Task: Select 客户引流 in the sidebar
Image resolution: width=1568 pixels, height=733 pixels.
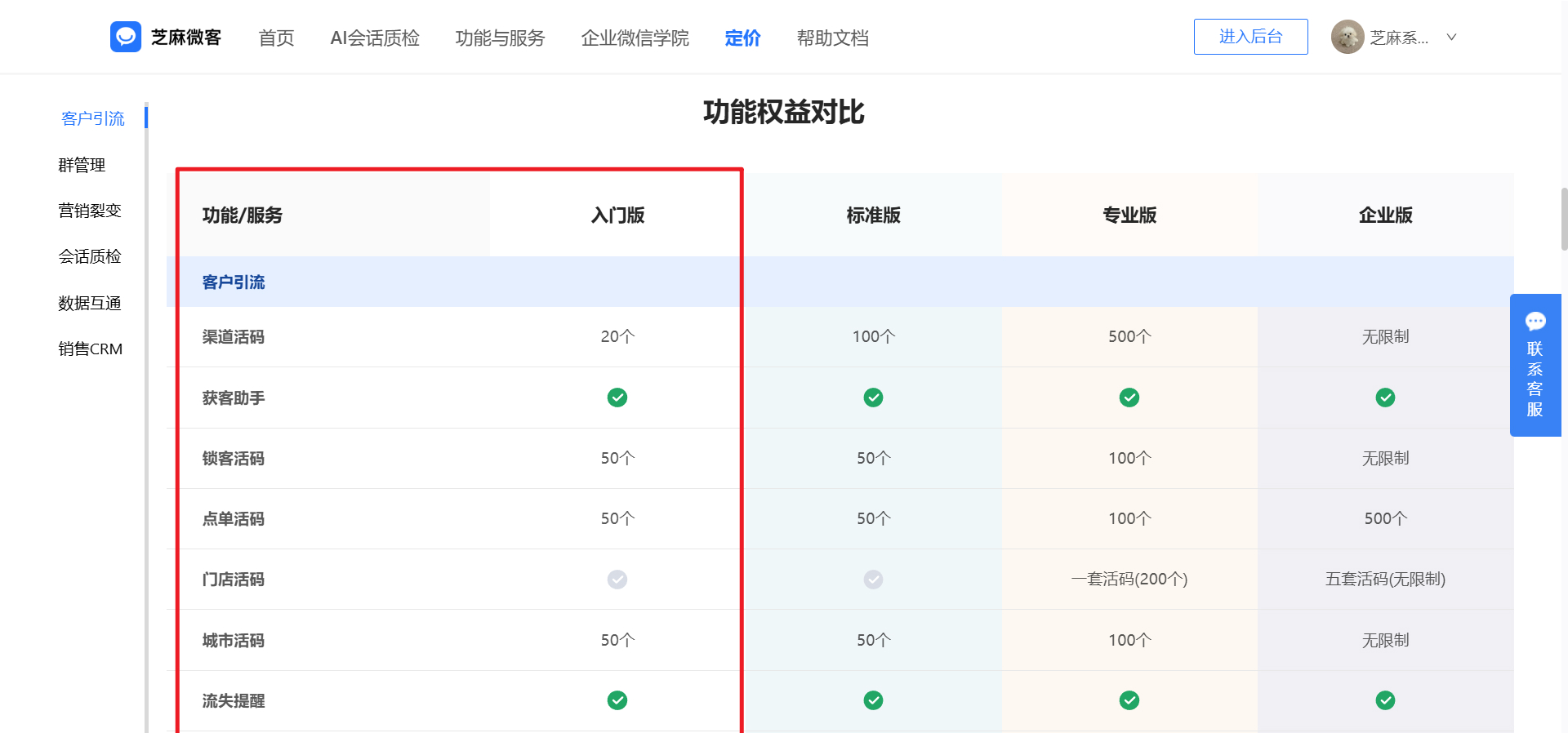Action: coord(93,118)
